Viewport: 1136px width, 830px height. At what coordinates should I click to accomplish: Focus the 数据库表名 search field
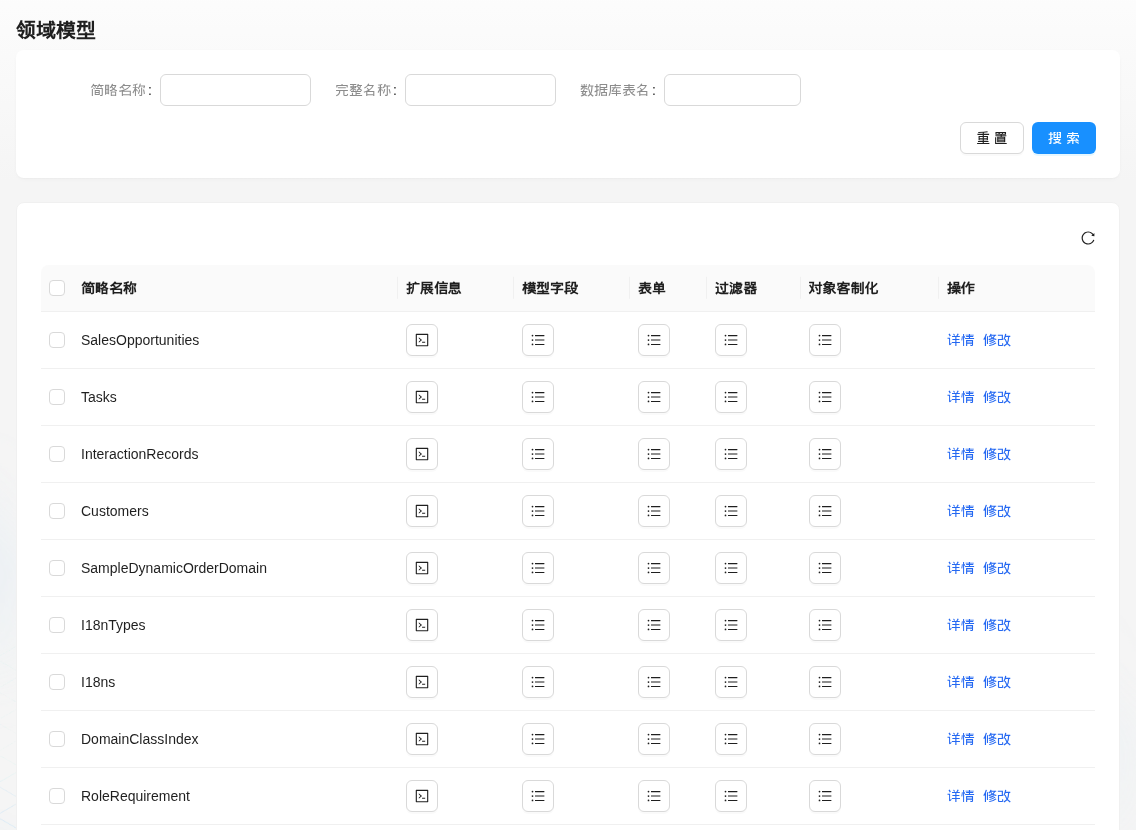pos(732,90)
